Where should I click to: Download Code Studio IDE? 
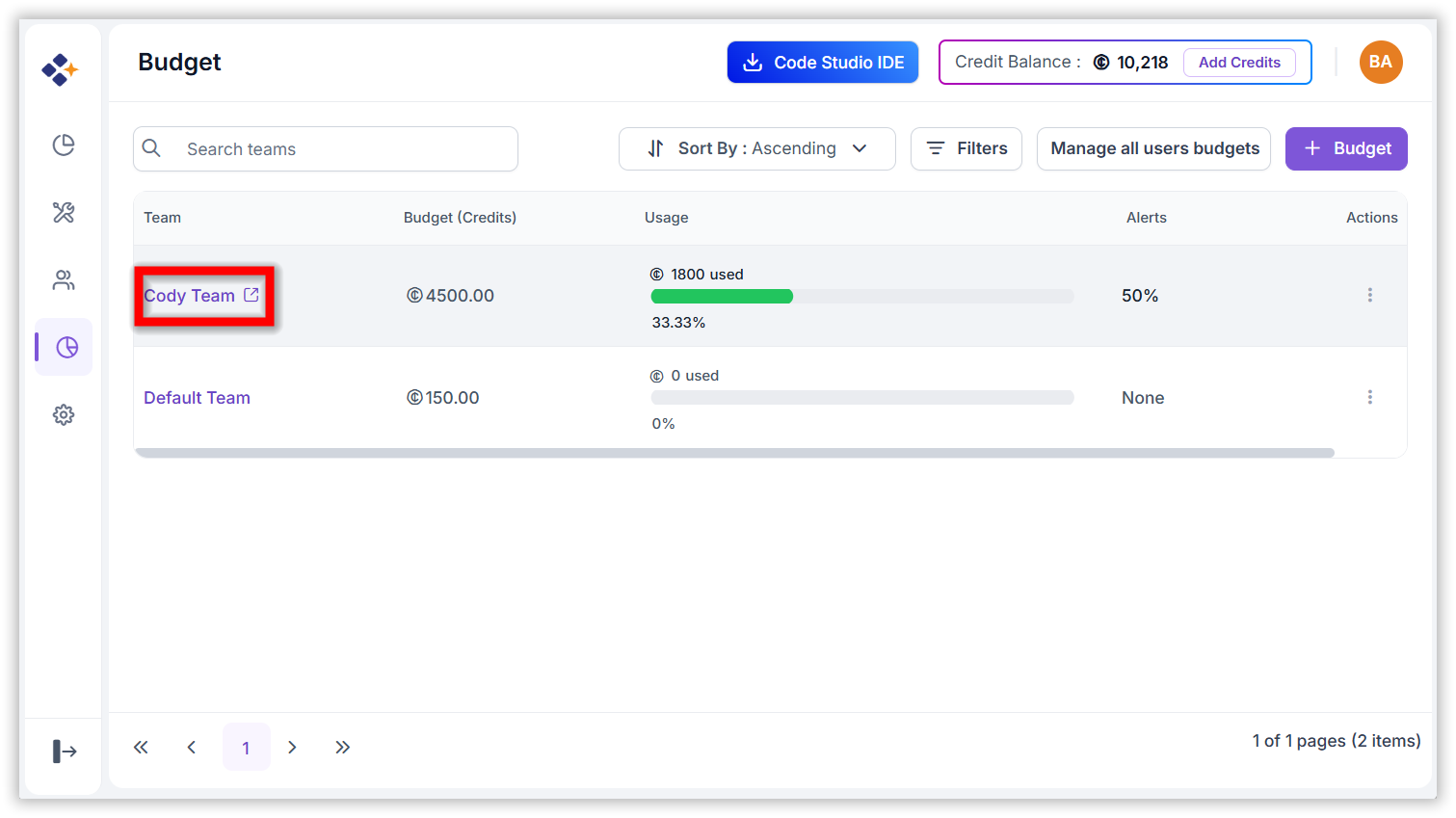tap(823, 62)
